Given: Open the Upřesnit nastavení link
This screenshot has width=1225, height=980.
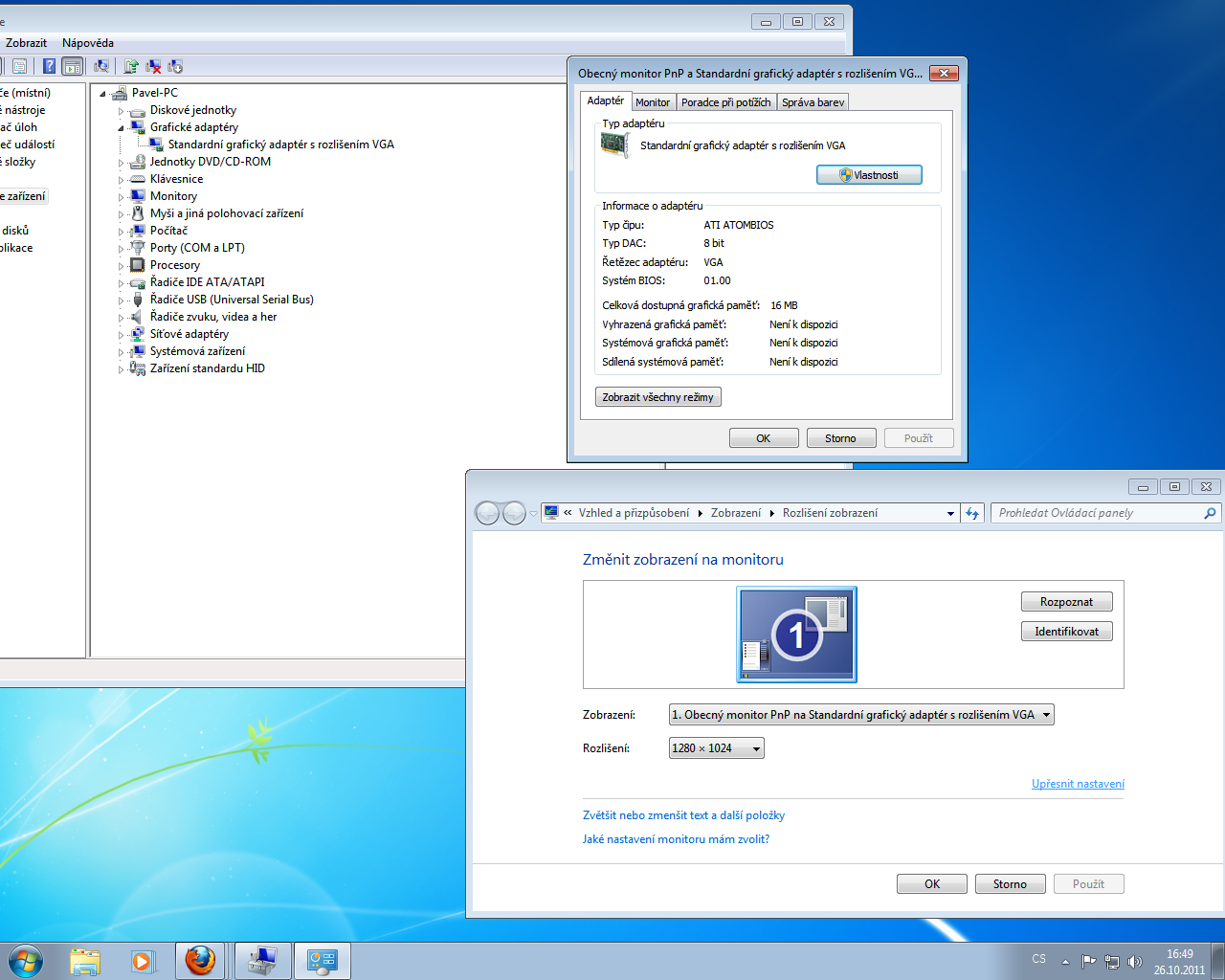Looking at the screenshot, I should [x=1078, y=784].
